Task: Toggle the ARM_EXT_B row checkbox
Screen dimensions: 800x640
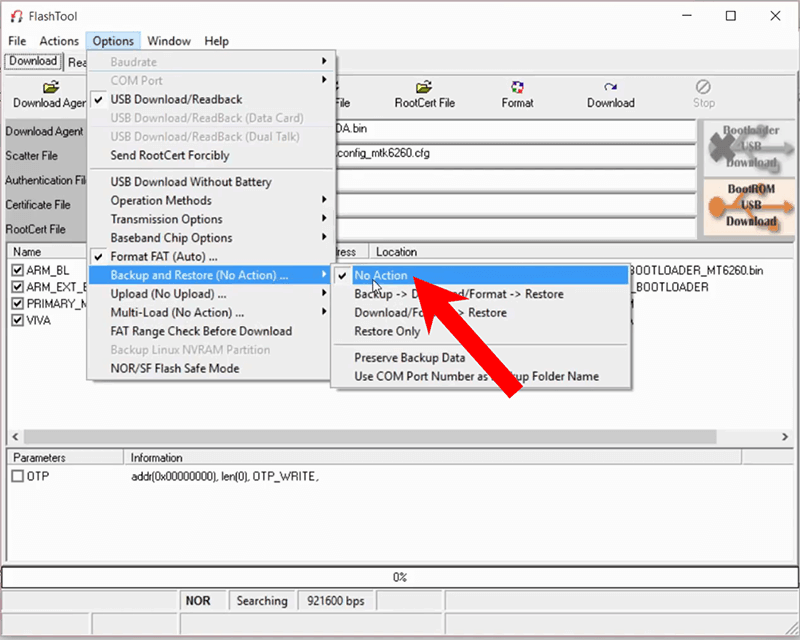Action: pos(18,287)
